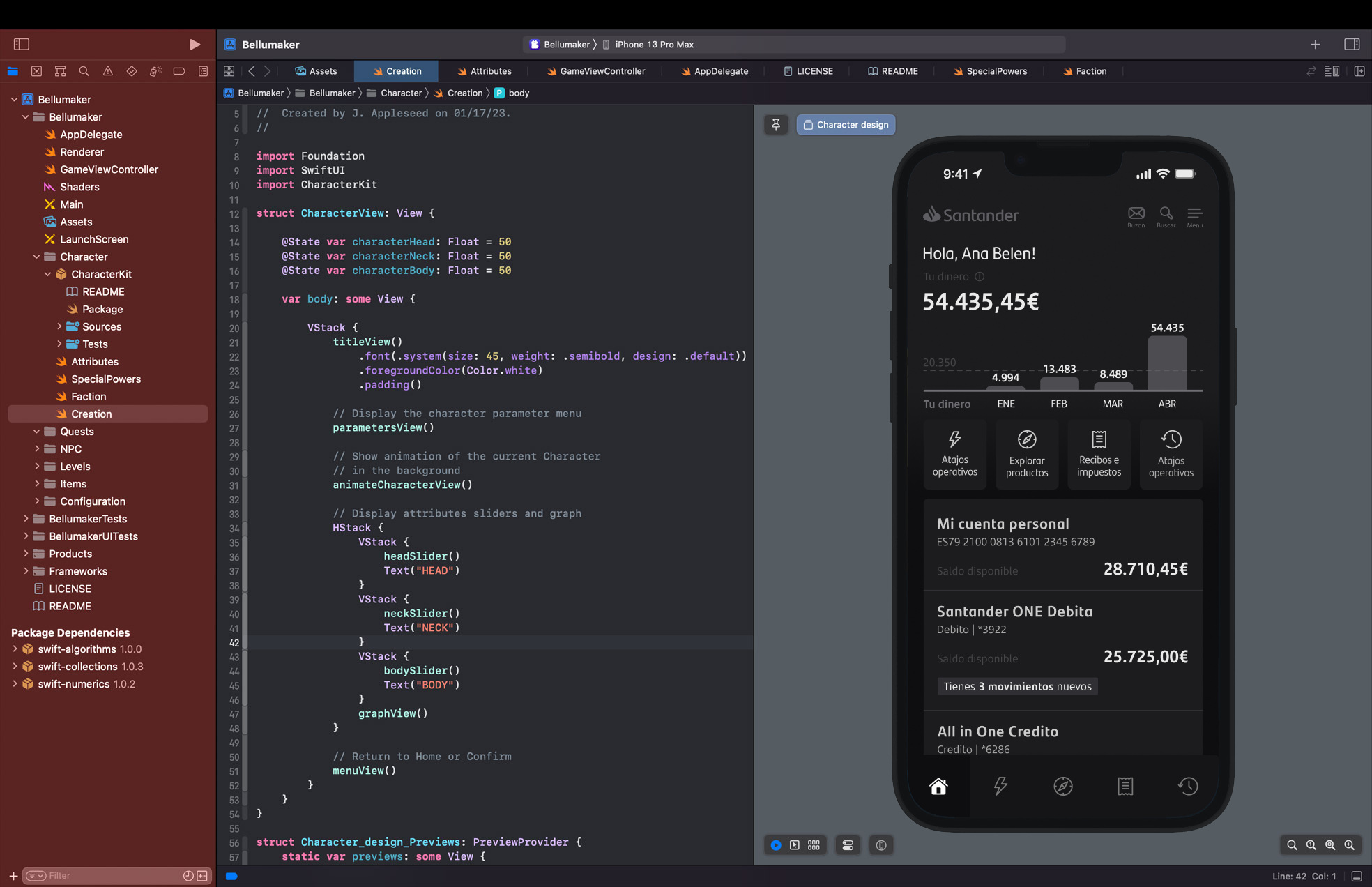Run the Bellumaker project
The height and width of the screenshot is (887, 1372).
click(x=195, y=44)
